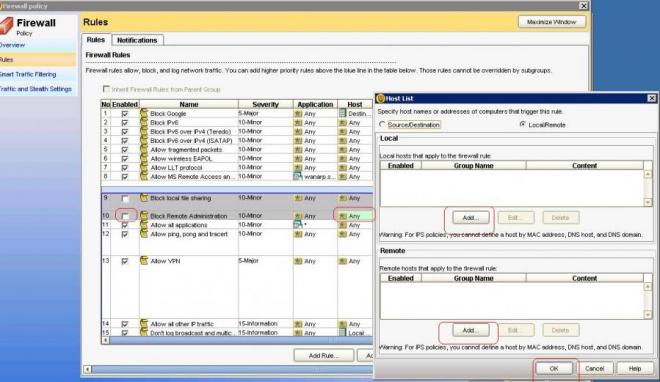Click the application icon in Block Google row
660x382 pixels.
pyautogui.click(x=298, y=114)
